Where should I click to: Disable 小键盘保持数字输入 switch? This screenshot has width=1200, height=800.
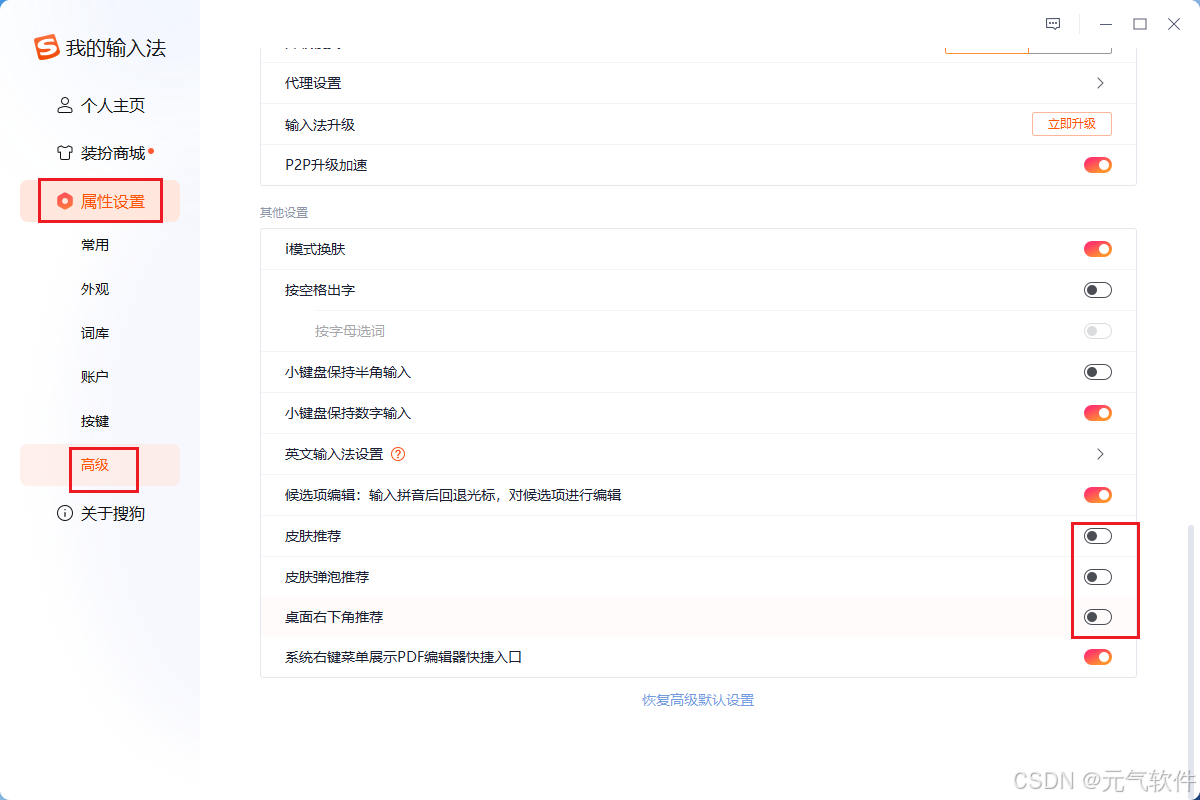[x=1098, y=413]
